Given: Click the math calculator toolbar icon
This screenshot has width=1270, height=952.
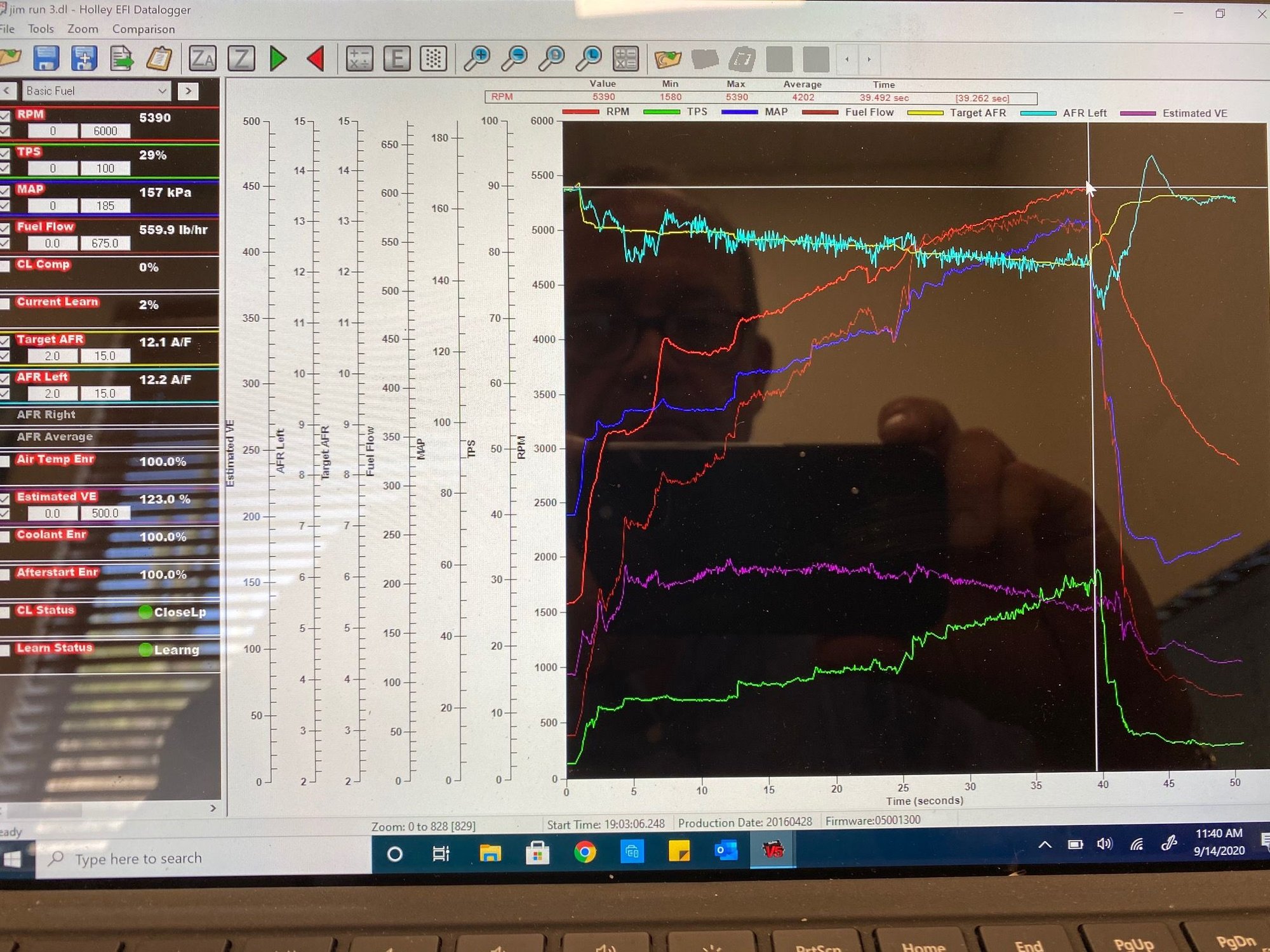Looking at the screenshot, I should pos(359,58).
